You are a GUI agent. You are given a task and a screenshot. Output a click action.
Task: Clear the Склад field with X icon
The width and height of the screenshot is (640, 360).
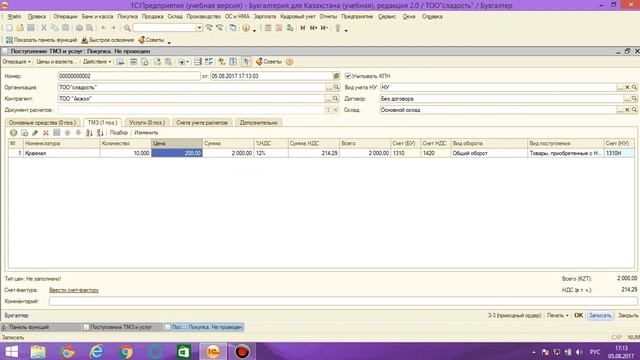click(x=627, y=110)
